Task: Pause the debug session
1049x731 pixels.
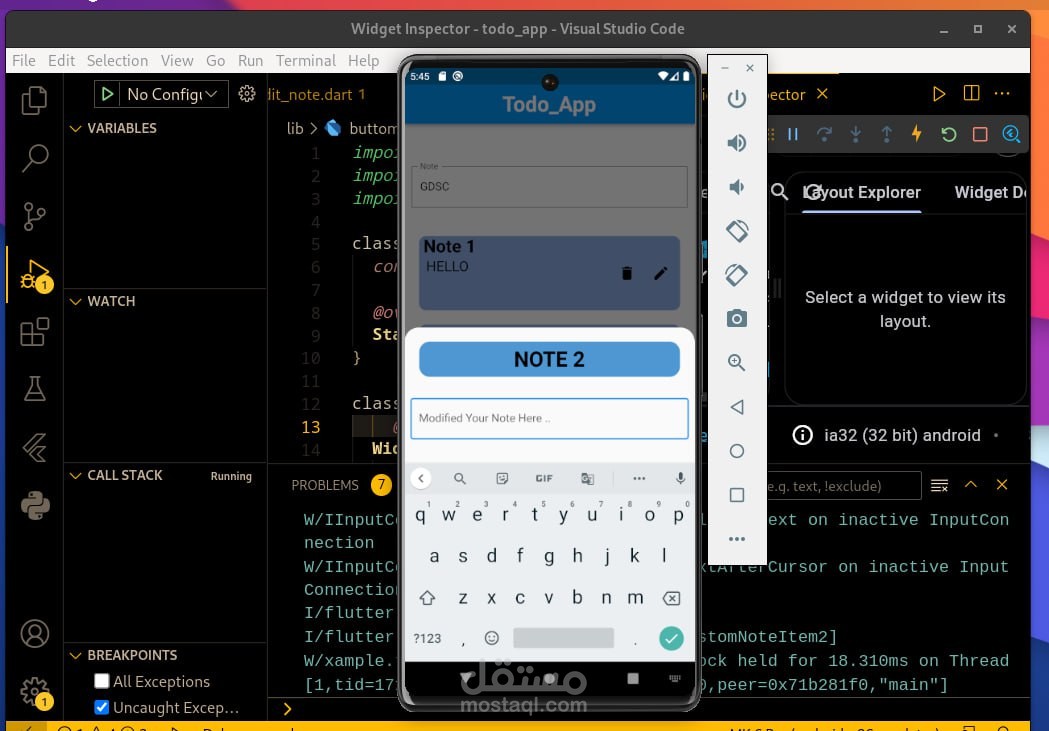Action: point(793,134)
